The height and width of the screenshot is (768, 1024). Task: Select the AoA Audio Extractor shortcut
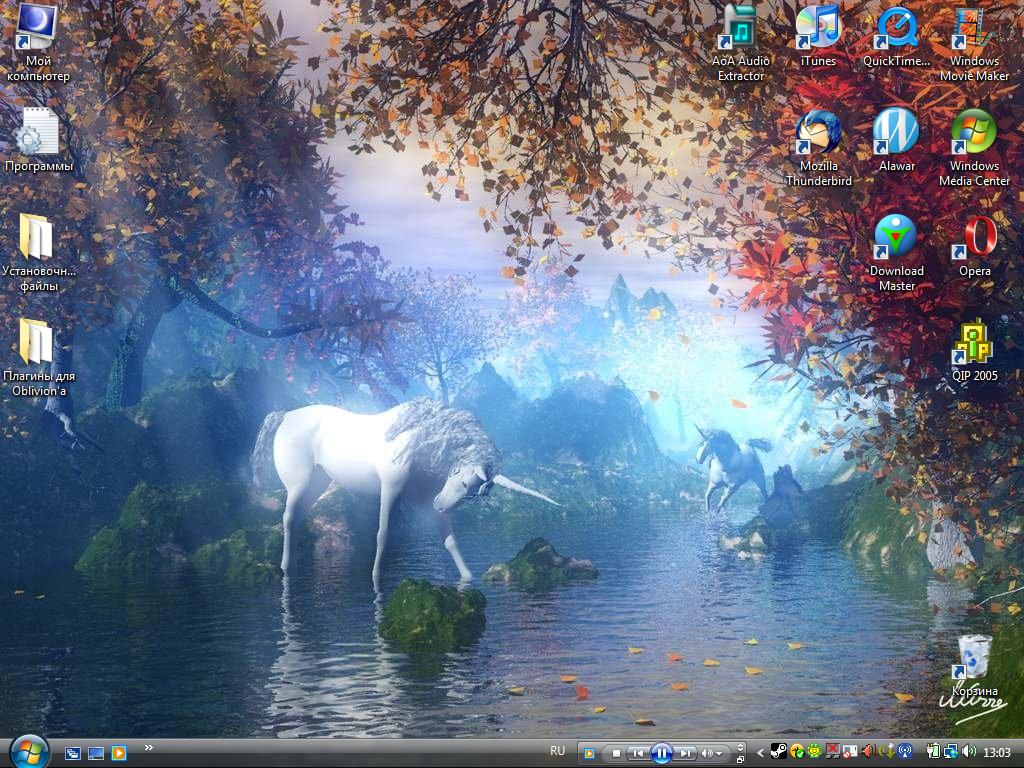tap(741, 42)
